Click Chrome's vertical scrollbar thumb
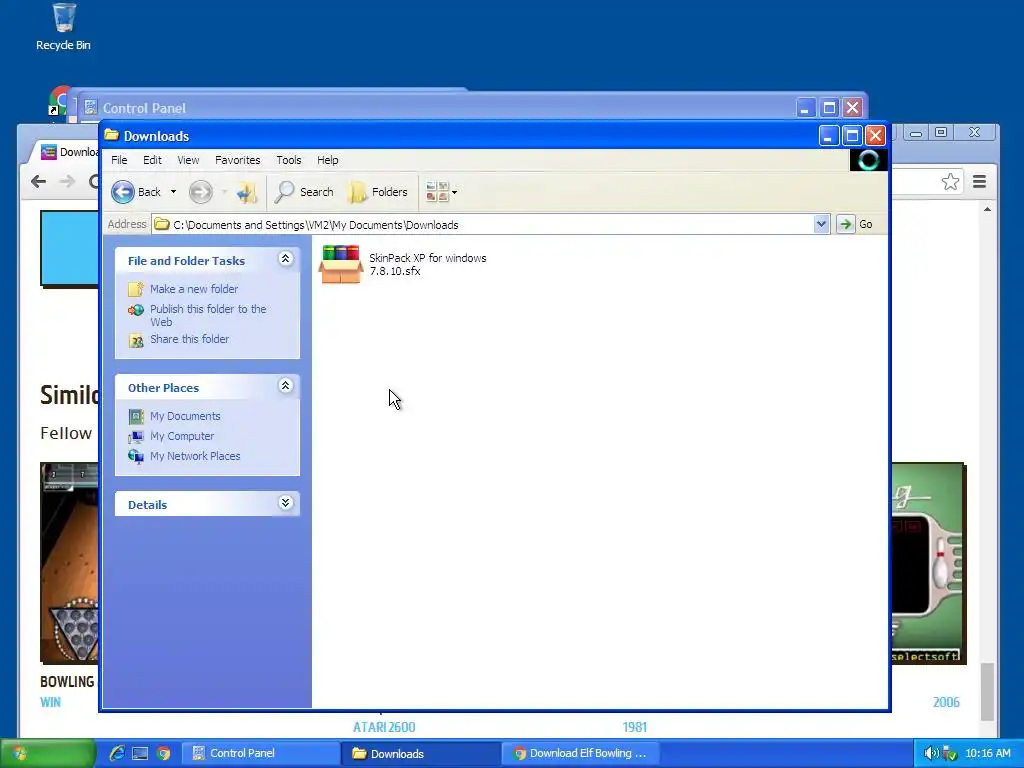The width and height of the screenshot is (1024, 768). (x=987, y=692)
